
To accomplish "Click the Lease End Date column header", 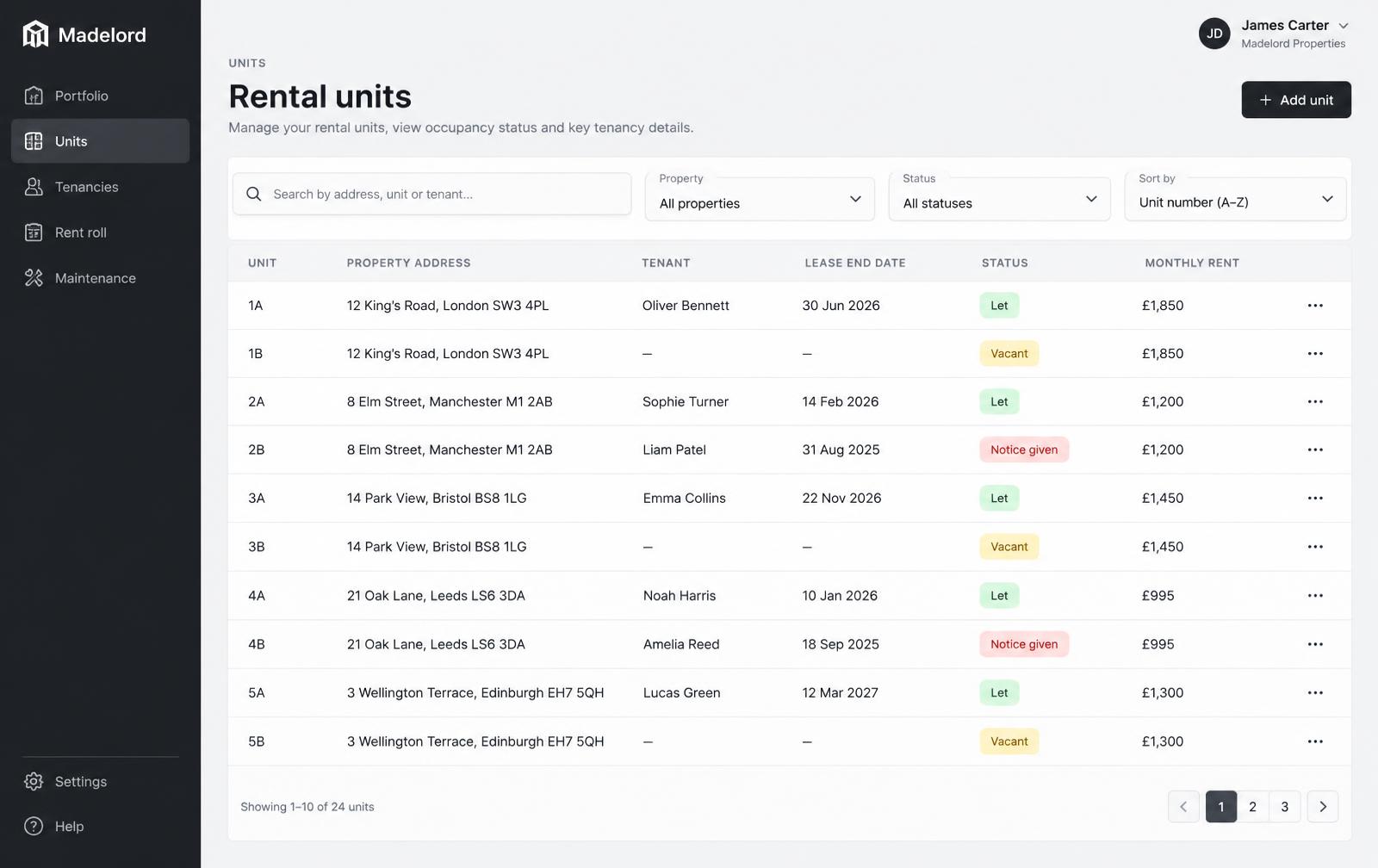I will click(855, 263).
